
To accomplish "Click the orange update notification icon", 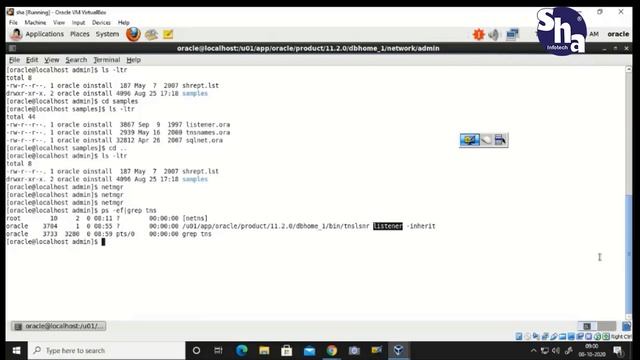I will pos(478,34).
